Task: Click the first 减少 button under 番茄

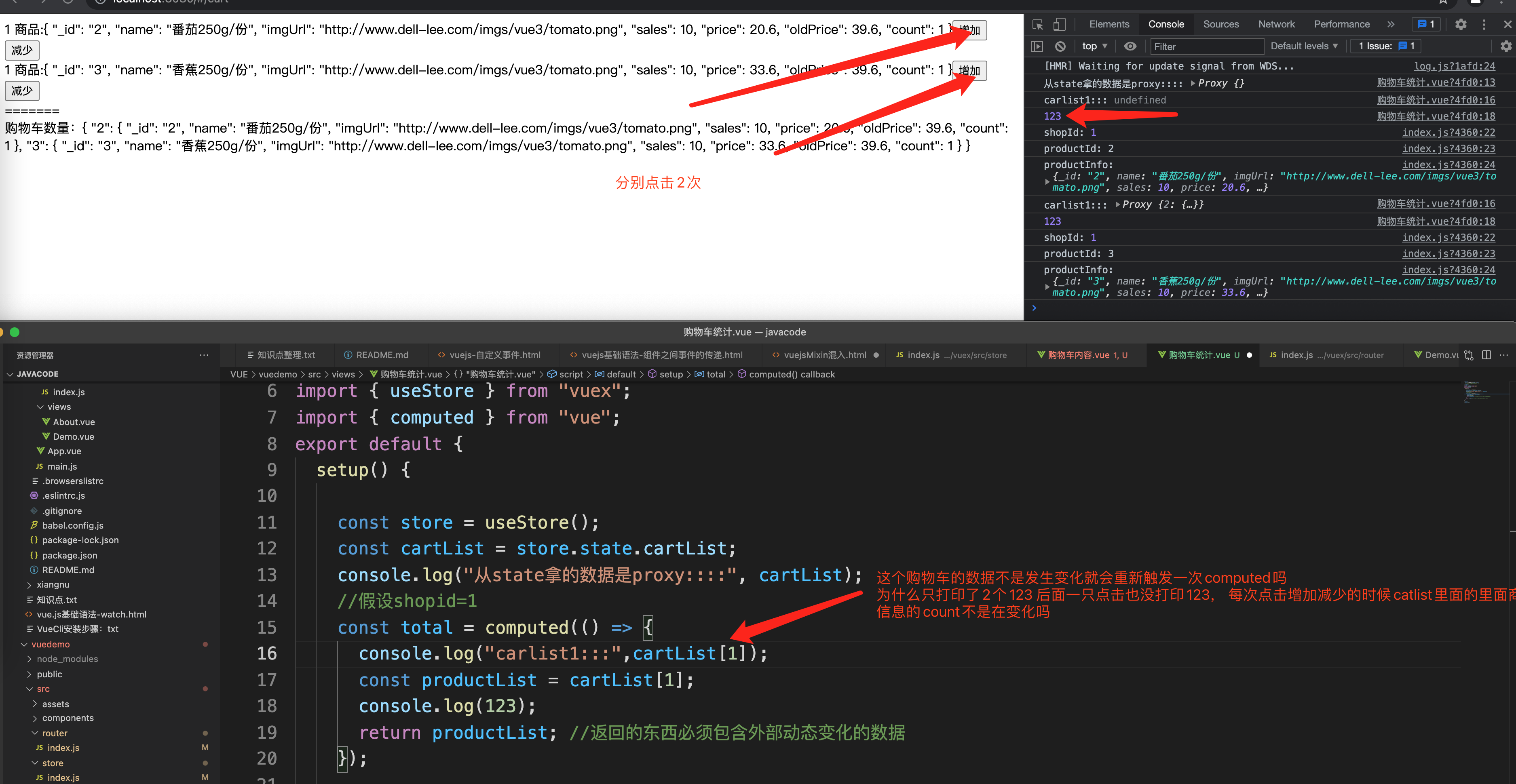Action: click(x=22, y=50)
